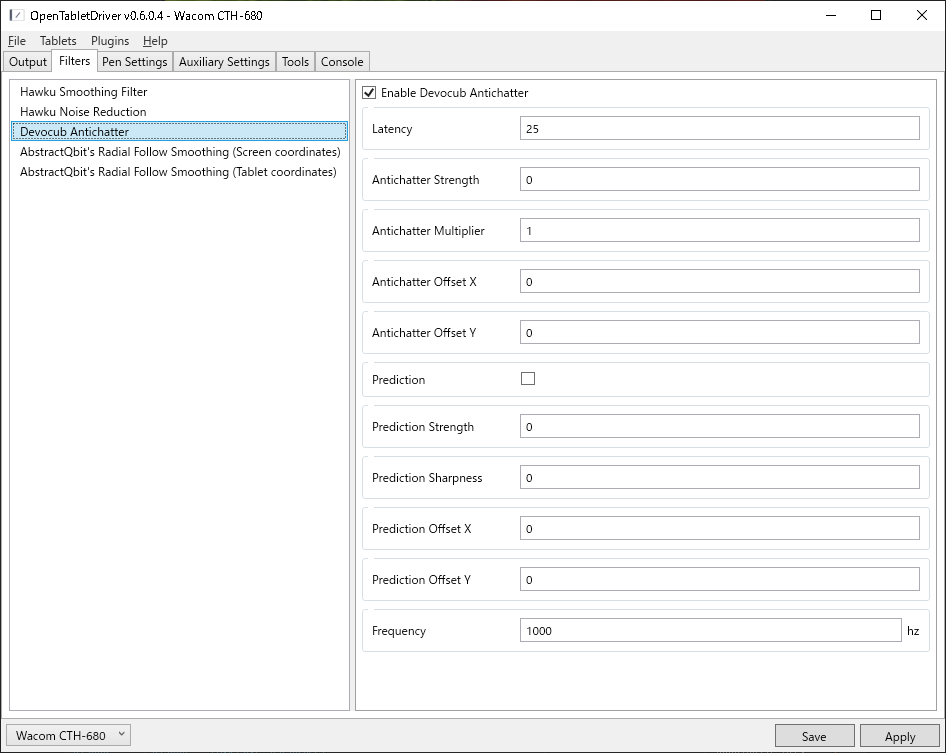Click the Frequency input field
Viewport: 946px width, 753px height.
(711, 631)
